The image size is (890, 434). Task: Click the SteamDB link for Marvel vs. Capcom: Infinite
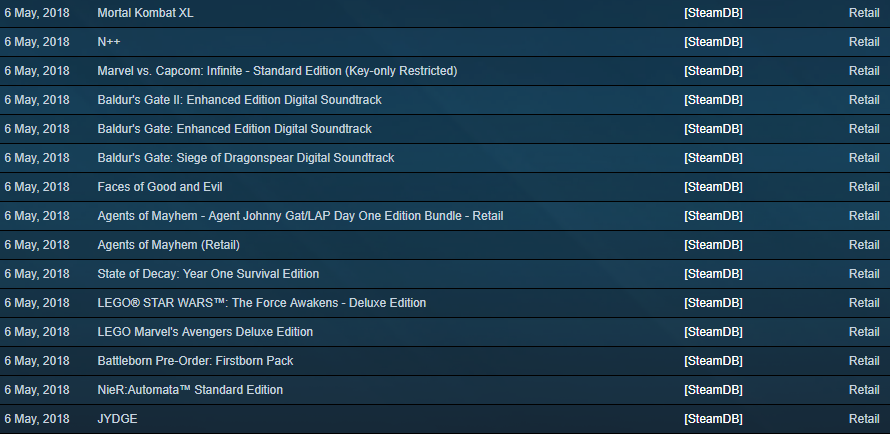point(713,70)
